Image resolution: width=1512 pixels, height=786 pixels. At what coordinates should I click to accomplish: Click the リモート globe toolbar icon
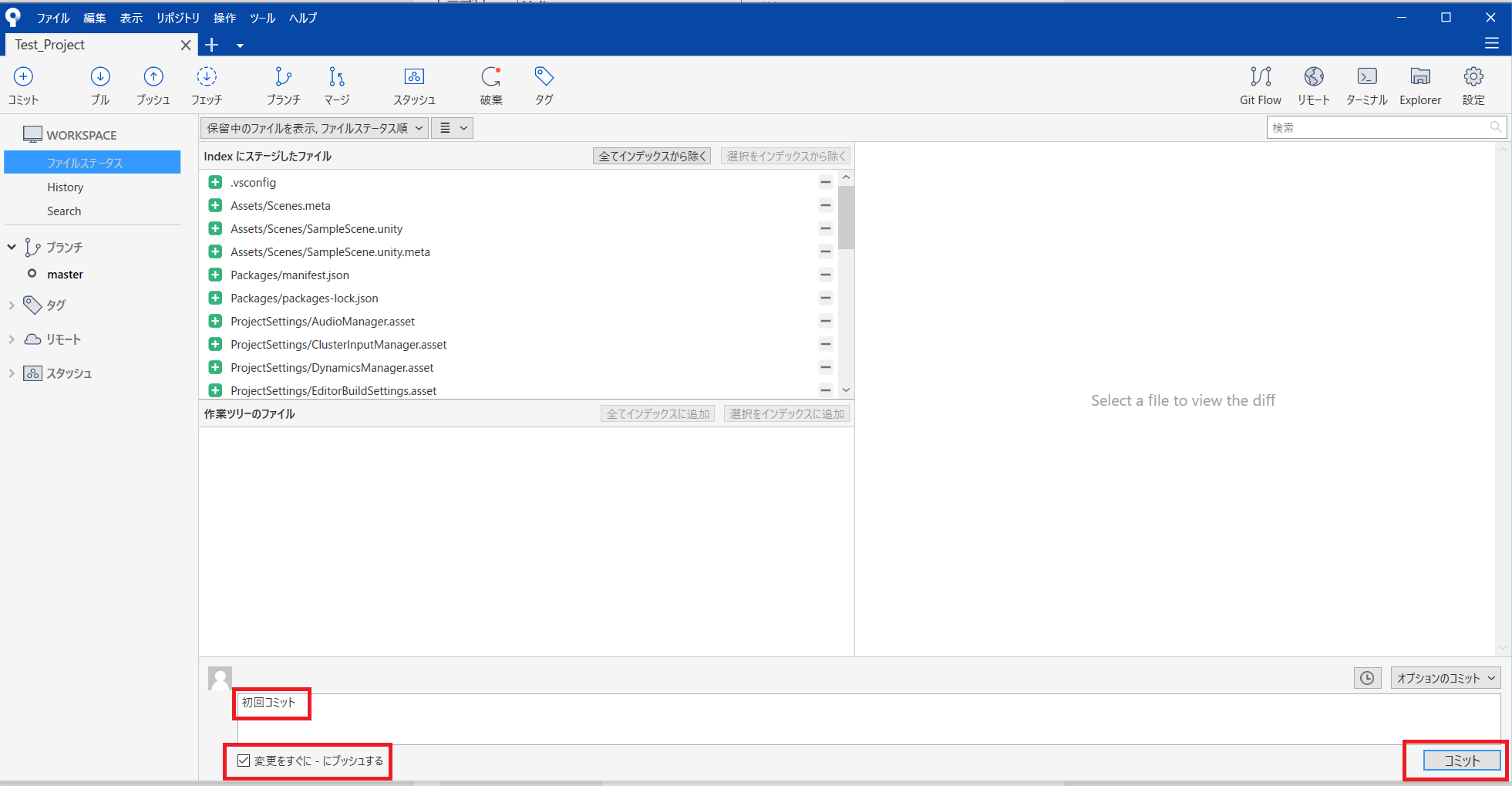(1314, 86)
